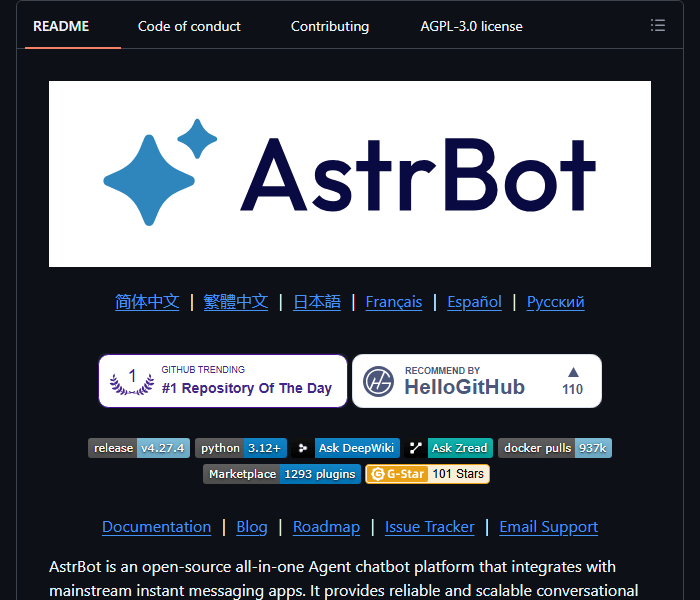The height and width of the screenshot is (600, 700).
Task: Click the HelloGitHub logo icon
Action: (378, 381)
